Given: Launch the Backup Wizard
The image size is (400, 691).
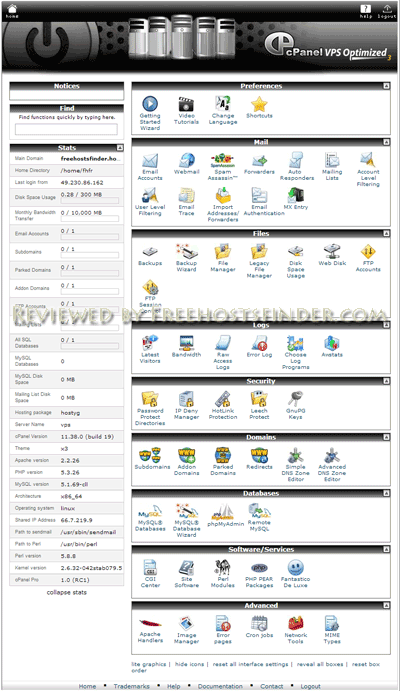Looking at the screenshot, I should pyautogui.click(x=186, y=258).
